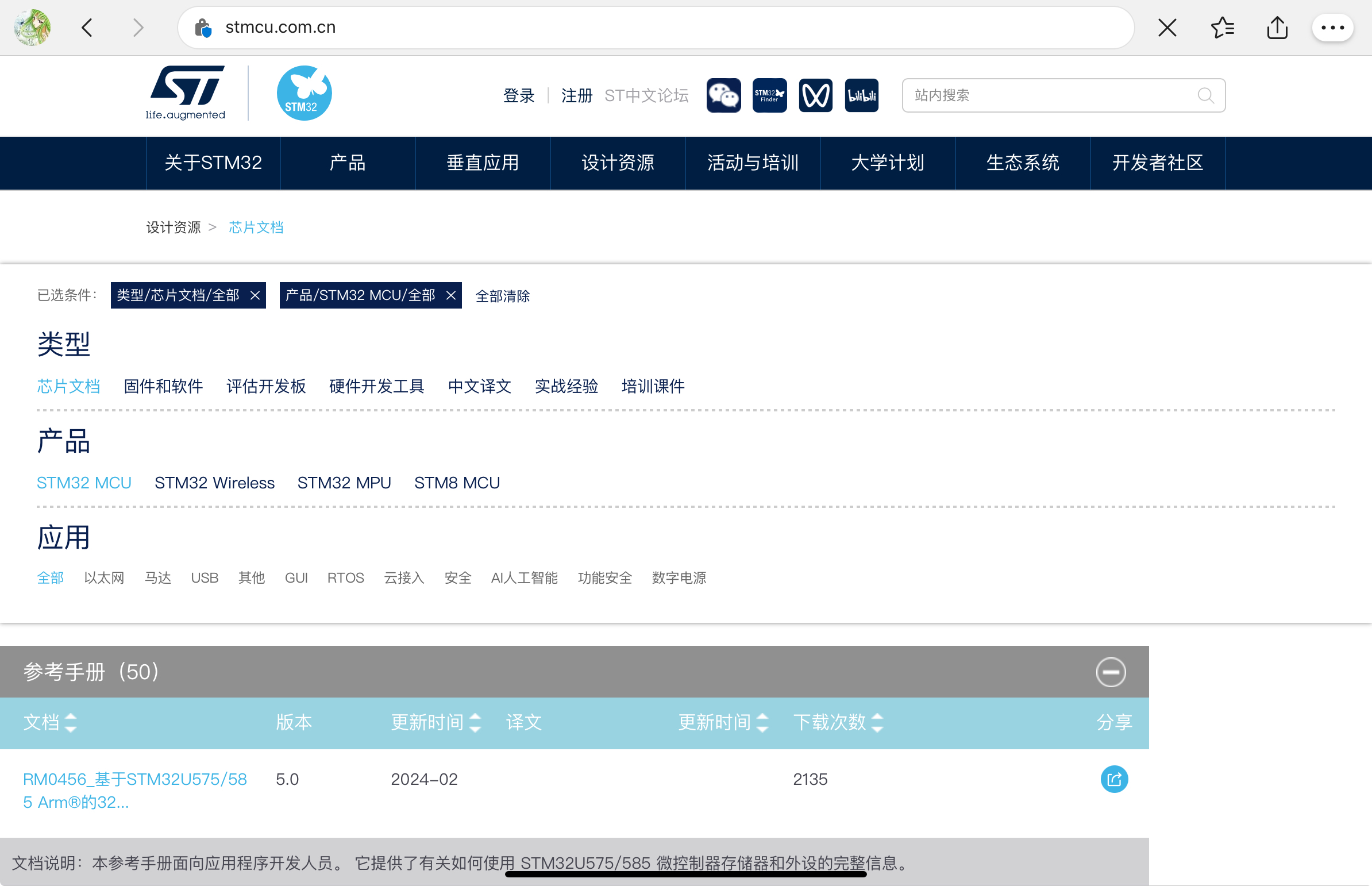Click the browser forward arrow
Screen dimensions: 1372x886
pos(138,28)
